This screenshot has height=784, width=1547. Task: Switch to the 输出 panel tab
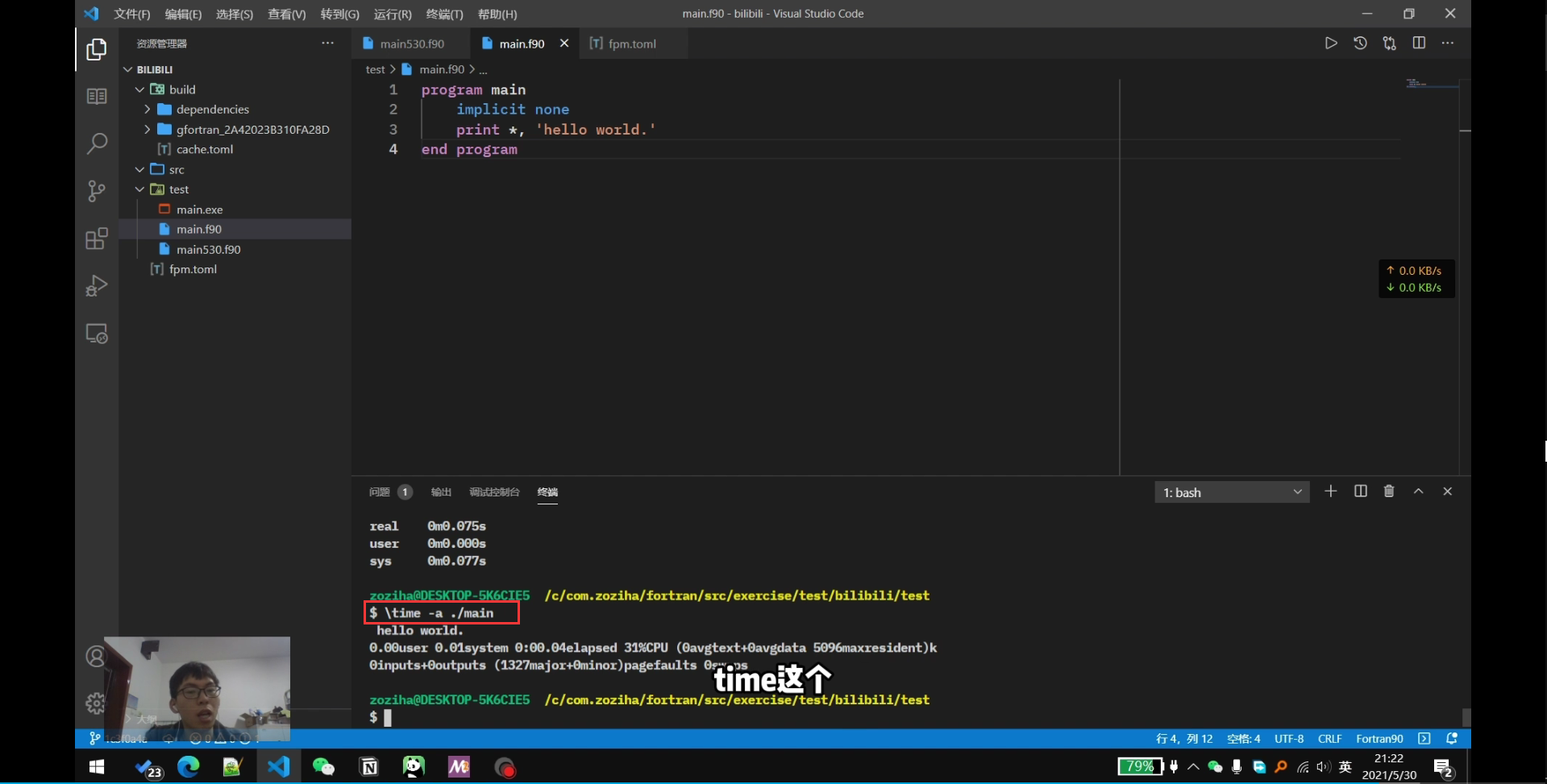pos(441,492)
